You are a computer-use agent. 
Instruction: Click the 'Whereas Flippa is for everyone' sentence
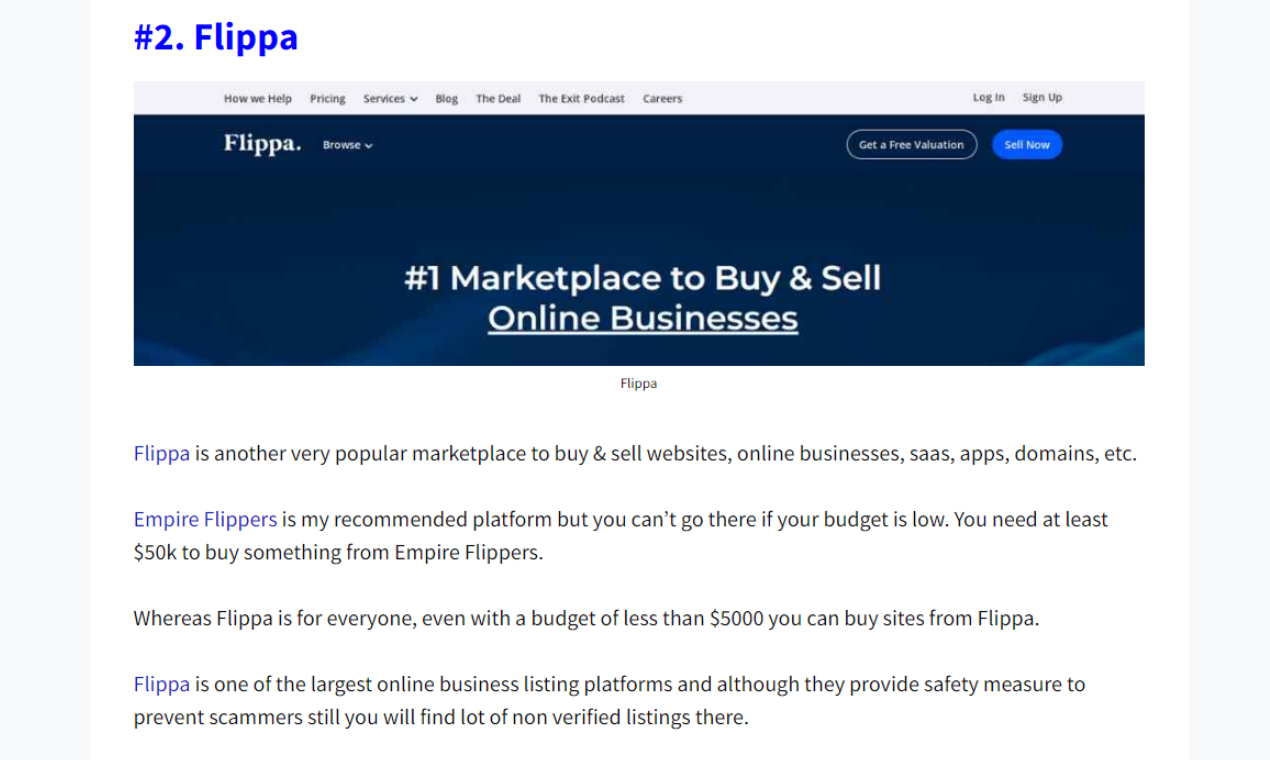586,619
